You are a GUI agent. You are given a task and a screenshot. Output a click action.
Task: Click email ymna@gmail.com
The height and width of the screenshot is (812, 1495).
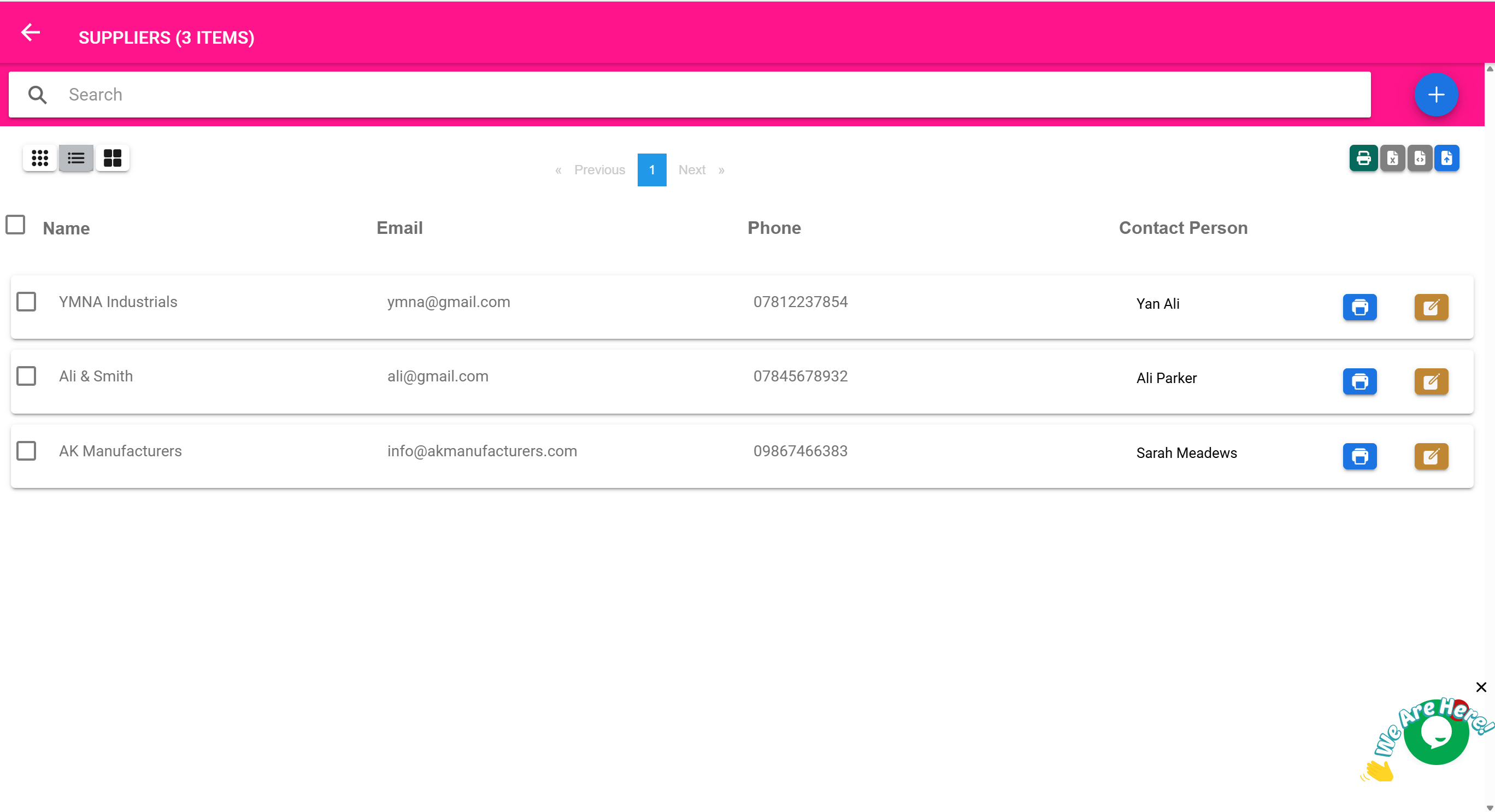pyautogui.click(x=449, y=302)
